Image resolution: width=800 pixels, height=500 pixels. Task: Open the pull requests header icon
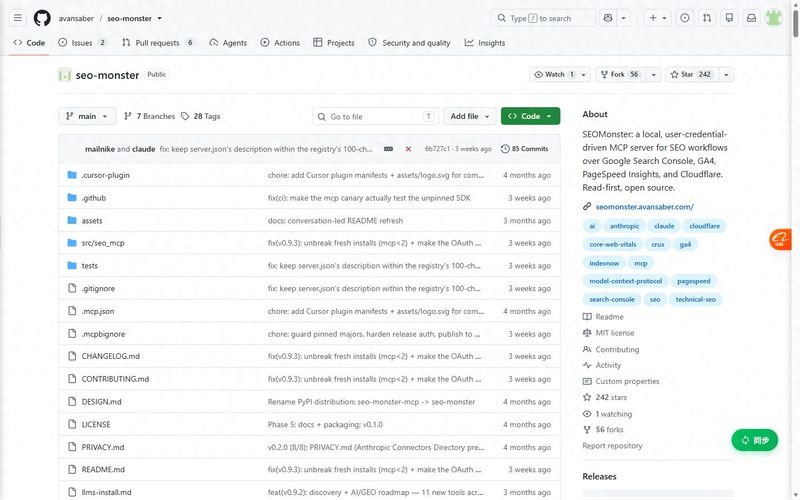pos(707,18)
